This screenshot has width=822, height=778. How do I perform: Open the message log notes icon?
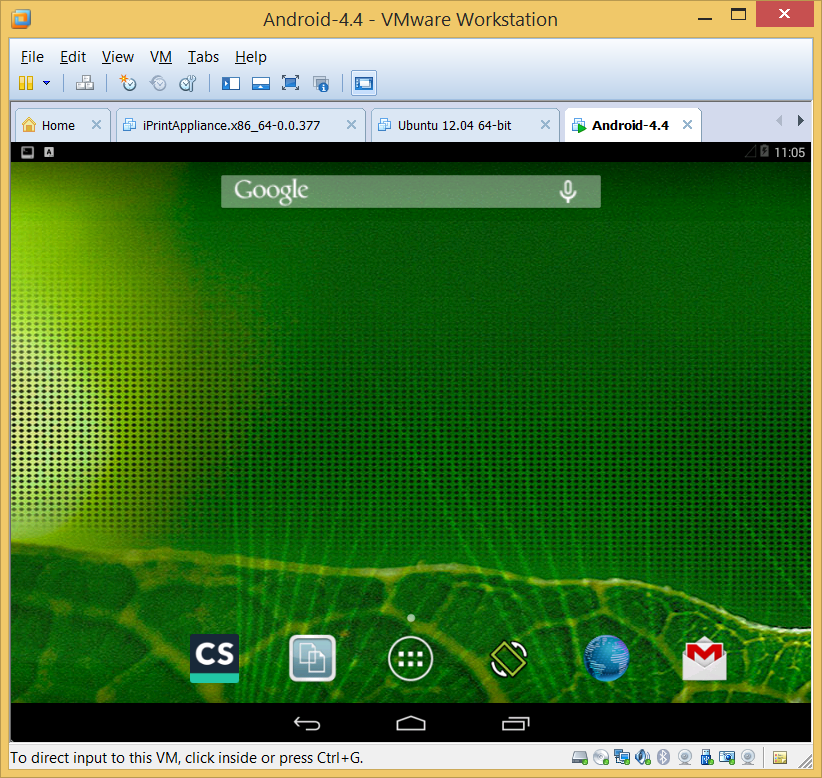pos(780,758)
